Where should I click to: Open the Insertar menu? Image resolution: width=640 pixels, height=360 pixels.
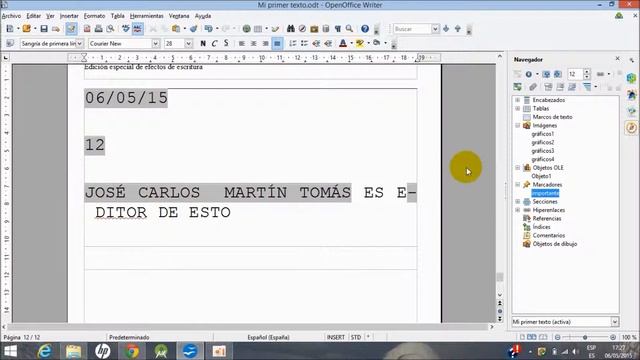pos(69,16)
